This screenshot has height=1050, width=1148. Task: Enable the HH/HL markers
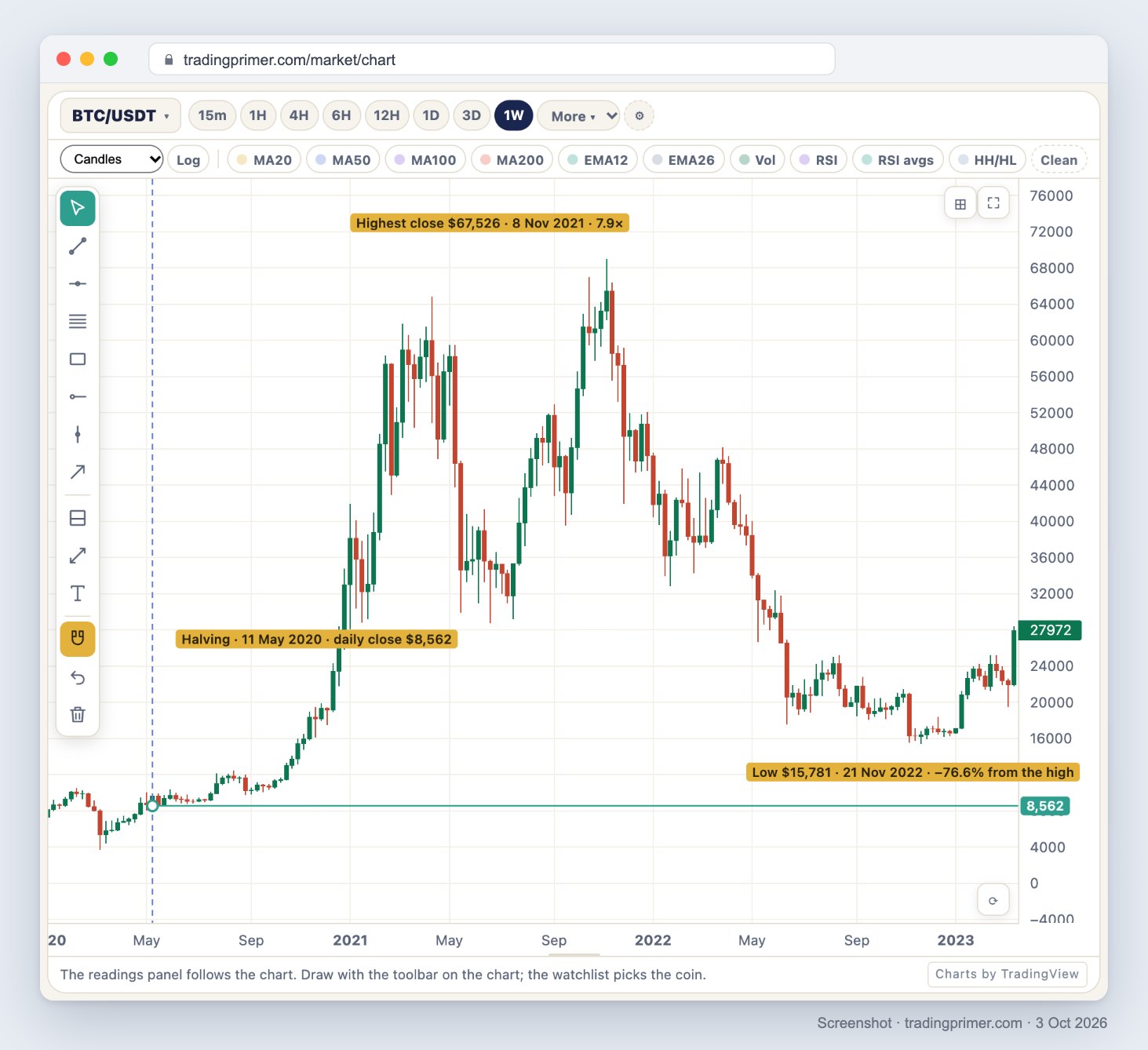987,160
